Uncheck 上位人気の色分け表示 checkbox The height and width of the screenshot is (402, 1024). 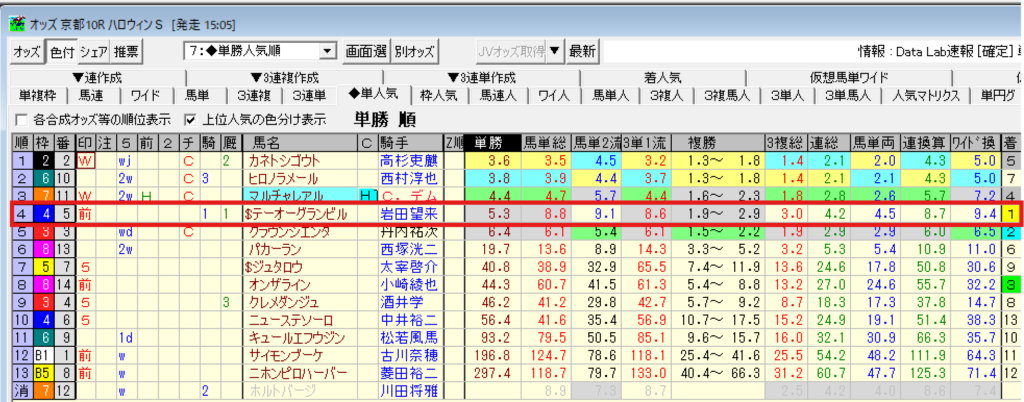click(193, 120)
